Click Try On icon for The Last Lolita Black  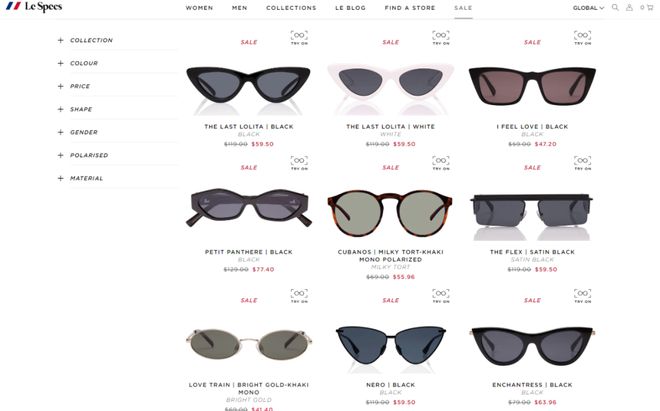299,38
